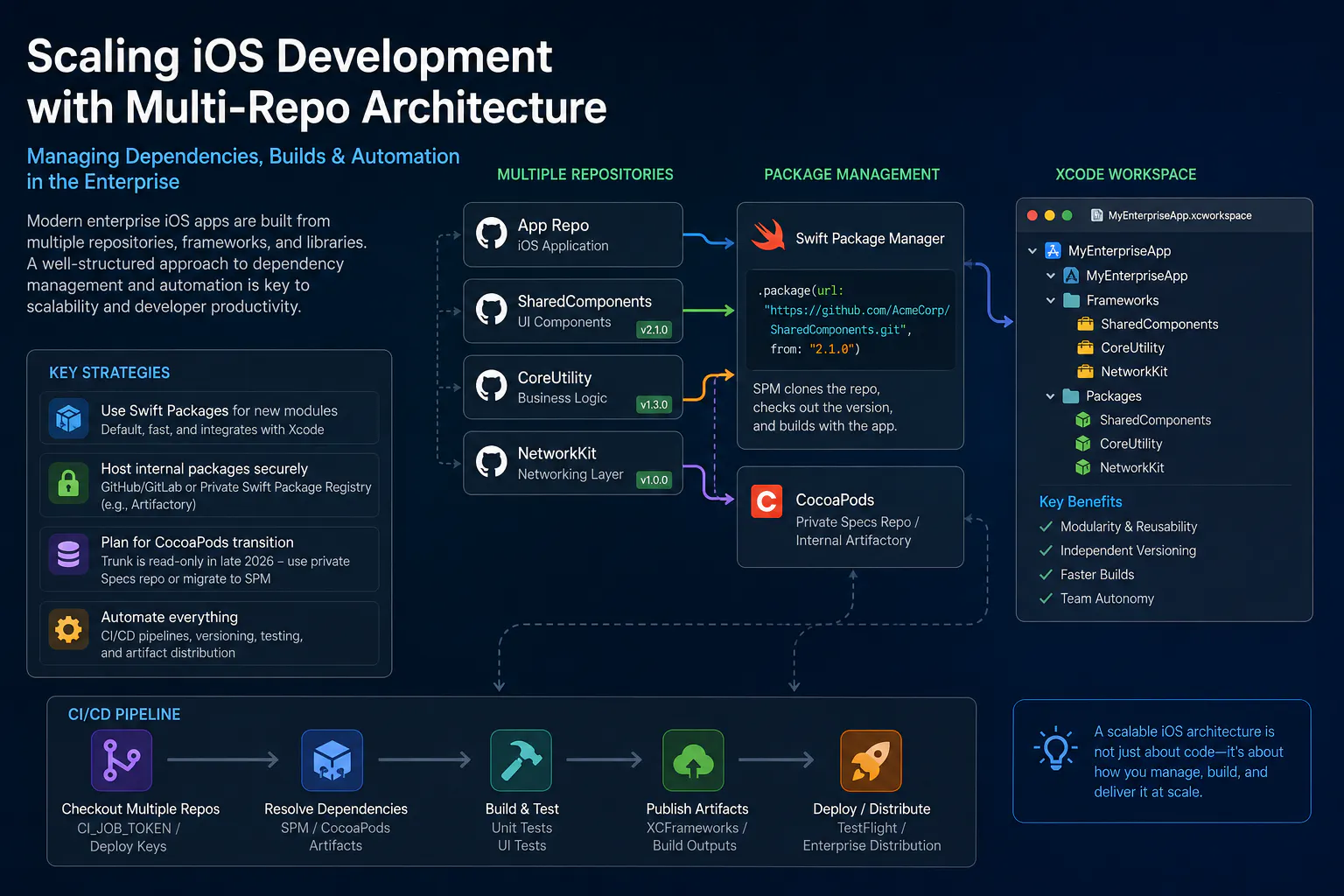Image resolution: width=1344 pixels, height=896 pixels.
Task: Click the Swift bird logo beside Swift Package Manager
Action: coord(768,235)
